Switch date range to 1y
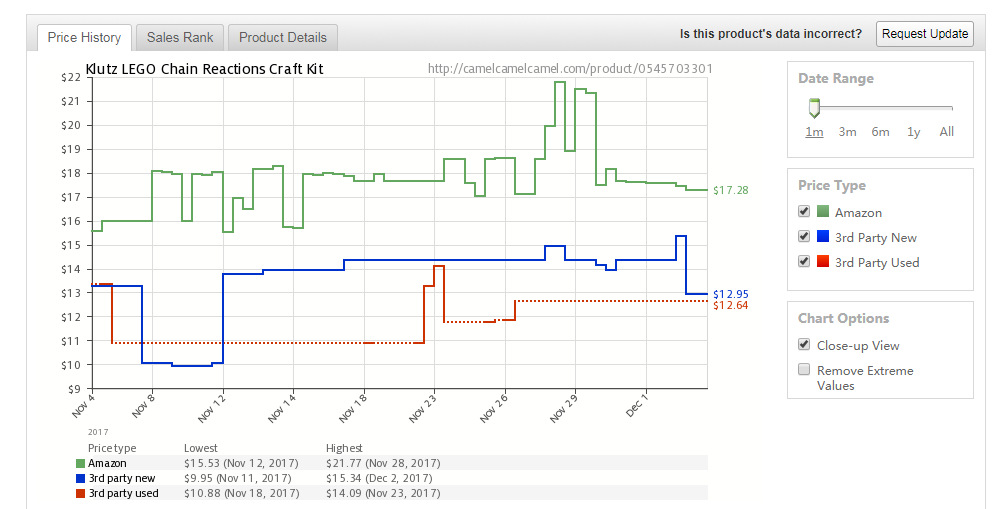 [913, 132]
